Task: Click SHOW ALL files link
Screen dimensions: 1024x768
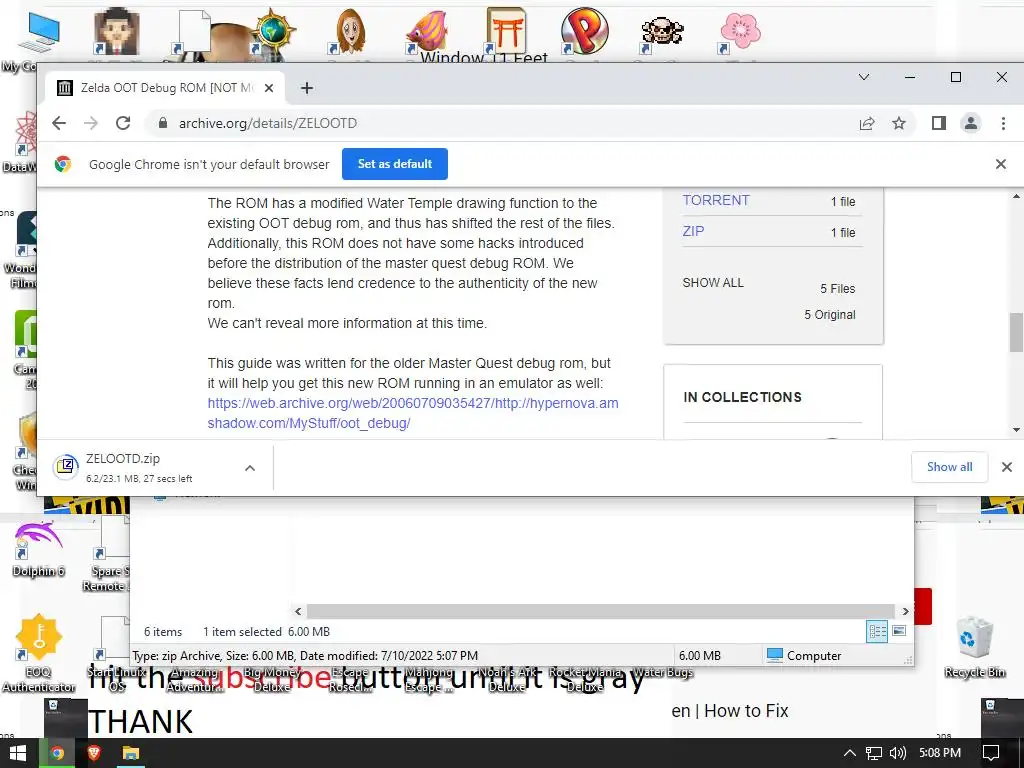Action: 713,283
